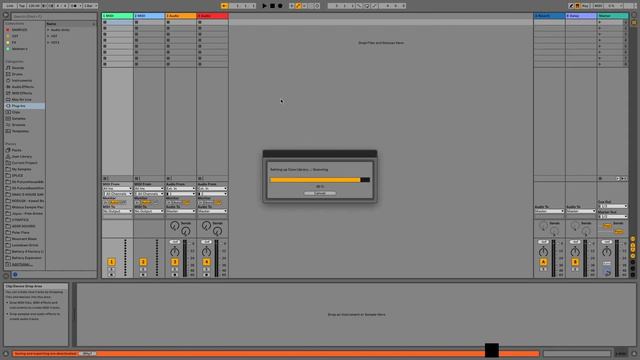Expand the Audio Units folder
640x360 pixels.
click(48, 30)
